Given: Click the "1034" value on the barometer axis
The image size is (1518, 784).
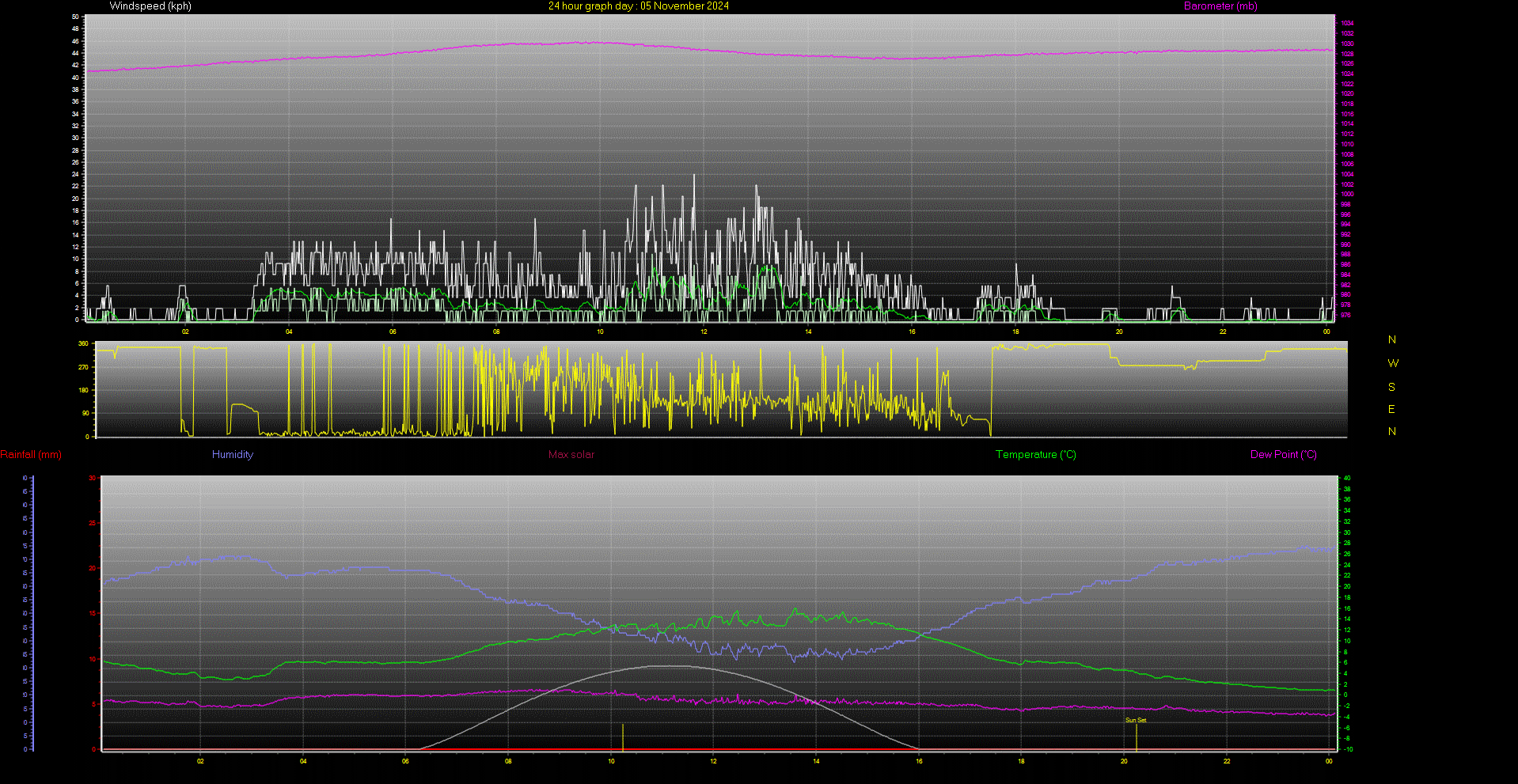Looking at the screenshot, I should 1347,24.
